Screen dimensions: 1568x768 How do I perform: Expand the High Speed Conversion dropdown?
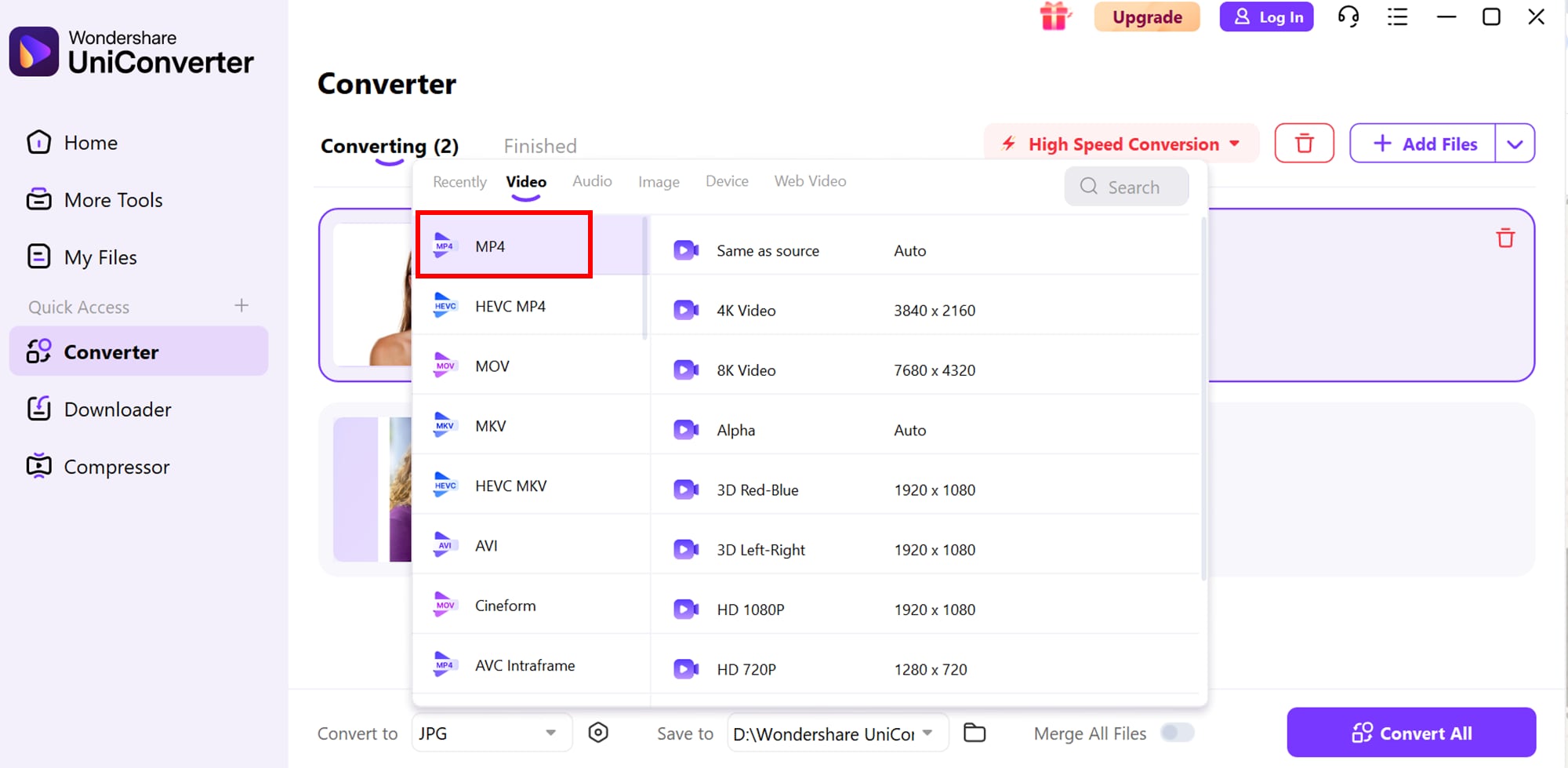point(1121,144)
